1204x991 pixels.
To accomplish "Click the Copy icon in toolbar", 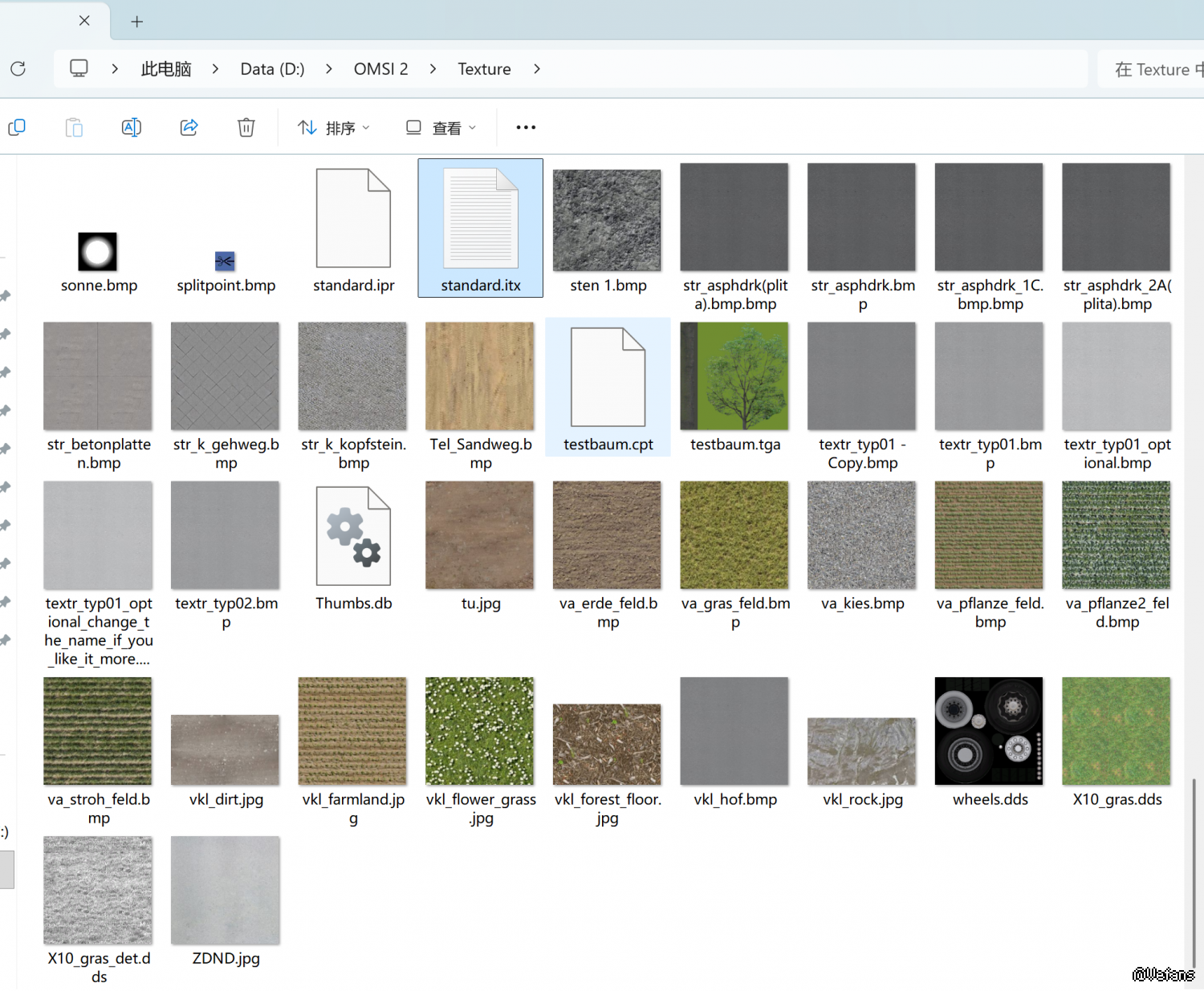I will (x=17, y=128).
